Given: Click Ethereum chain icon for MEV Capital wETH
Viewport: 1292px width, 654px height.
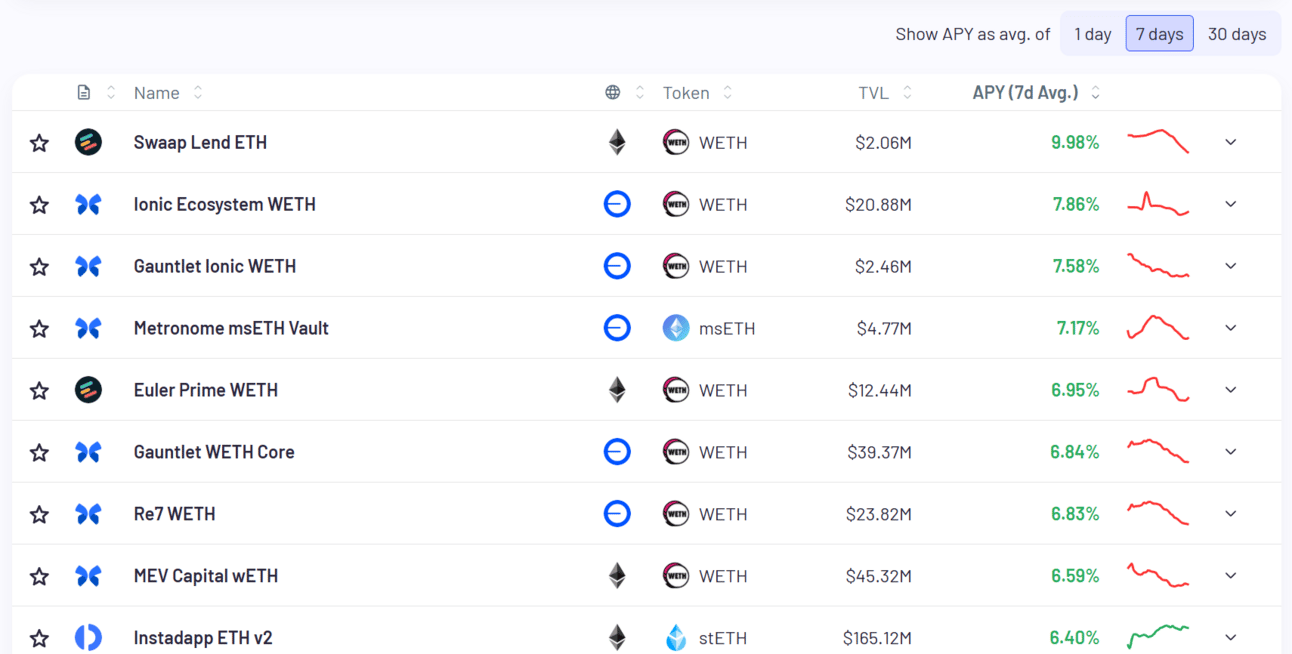Looking at the screenshot, I should pyautogui.click(x=617, y=576).
